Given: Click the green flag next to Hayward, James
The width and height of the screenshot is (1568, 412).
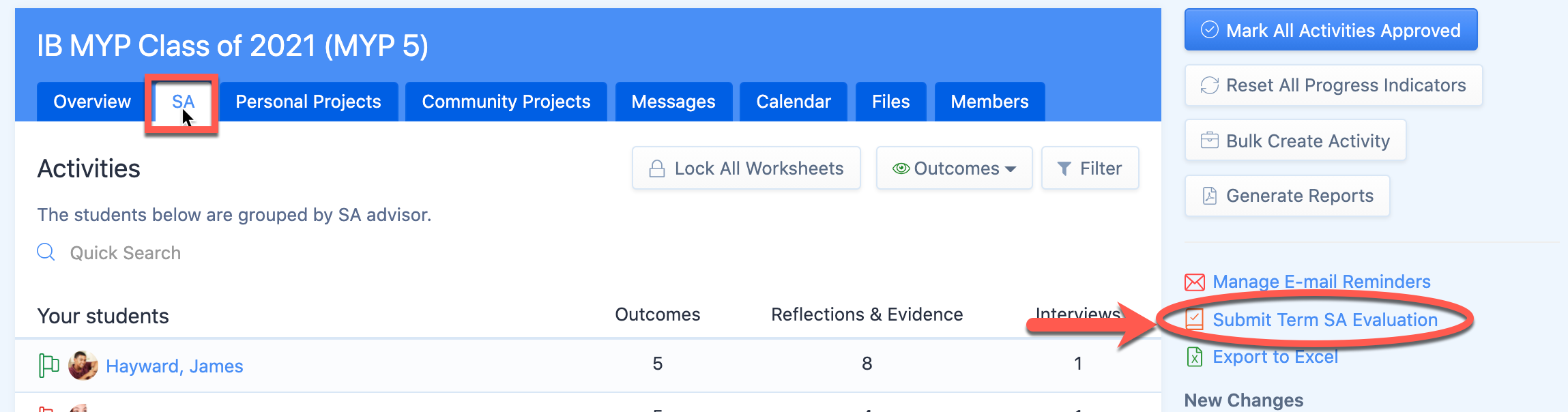Looking at the screenshot, I should point(48,366).
